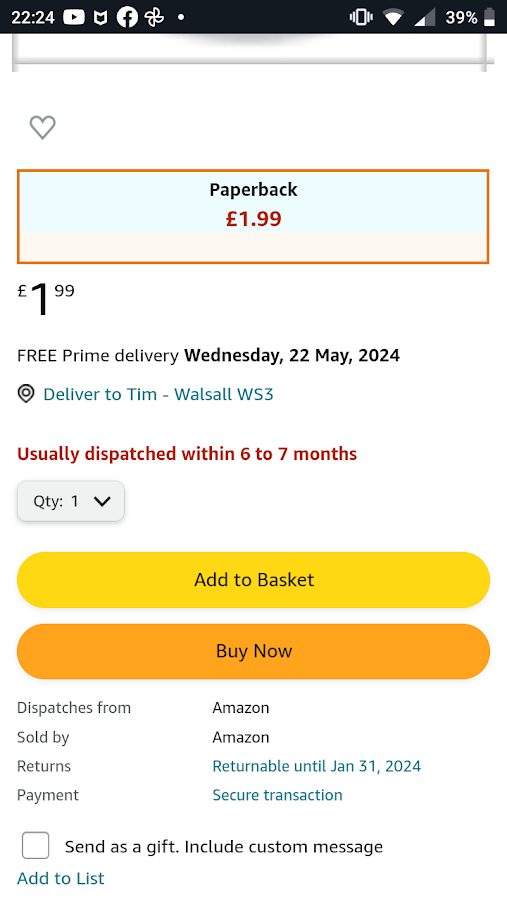Open the Secure transaction link
Viewport: 507px width, 902px height.
[x=277, y=795]
